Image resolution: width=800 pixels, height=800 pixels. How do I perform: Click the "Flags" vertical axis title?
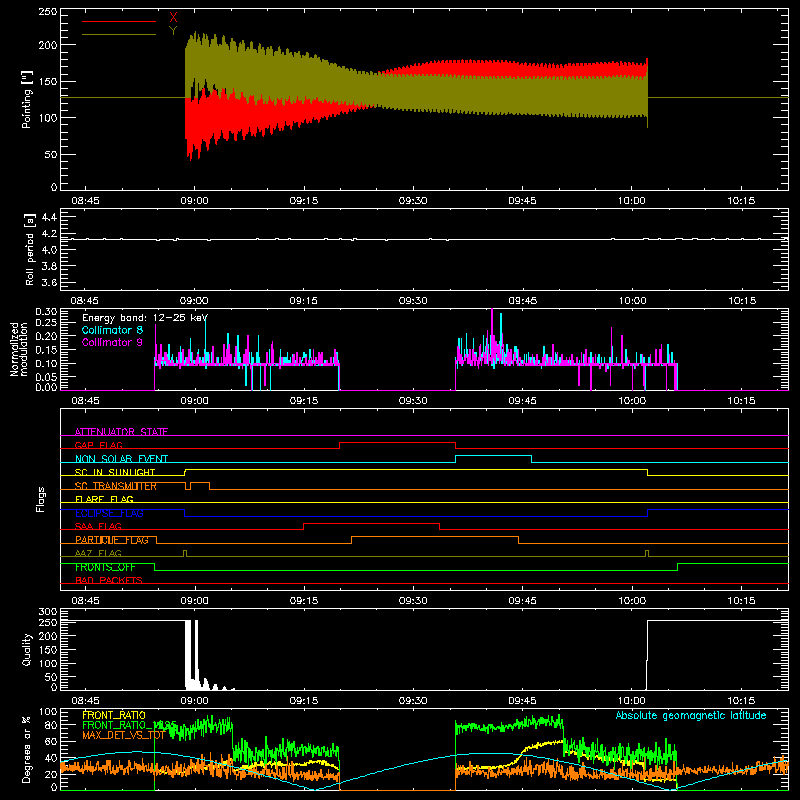[x=41, y=499]
